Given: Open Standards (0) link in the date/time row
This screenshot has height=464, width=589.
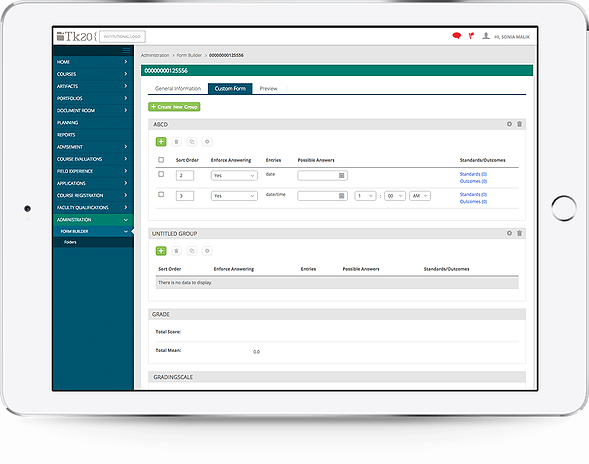Looking at the screenshot, I should tap(473, 194).
